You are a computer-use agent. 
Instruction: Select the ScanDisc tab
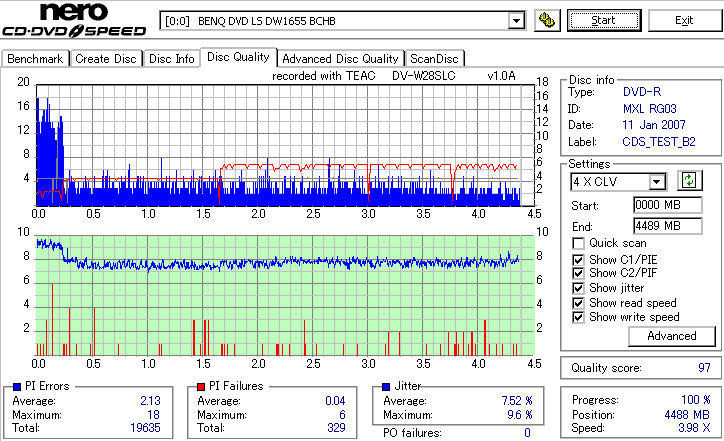(x=434, y=59)
